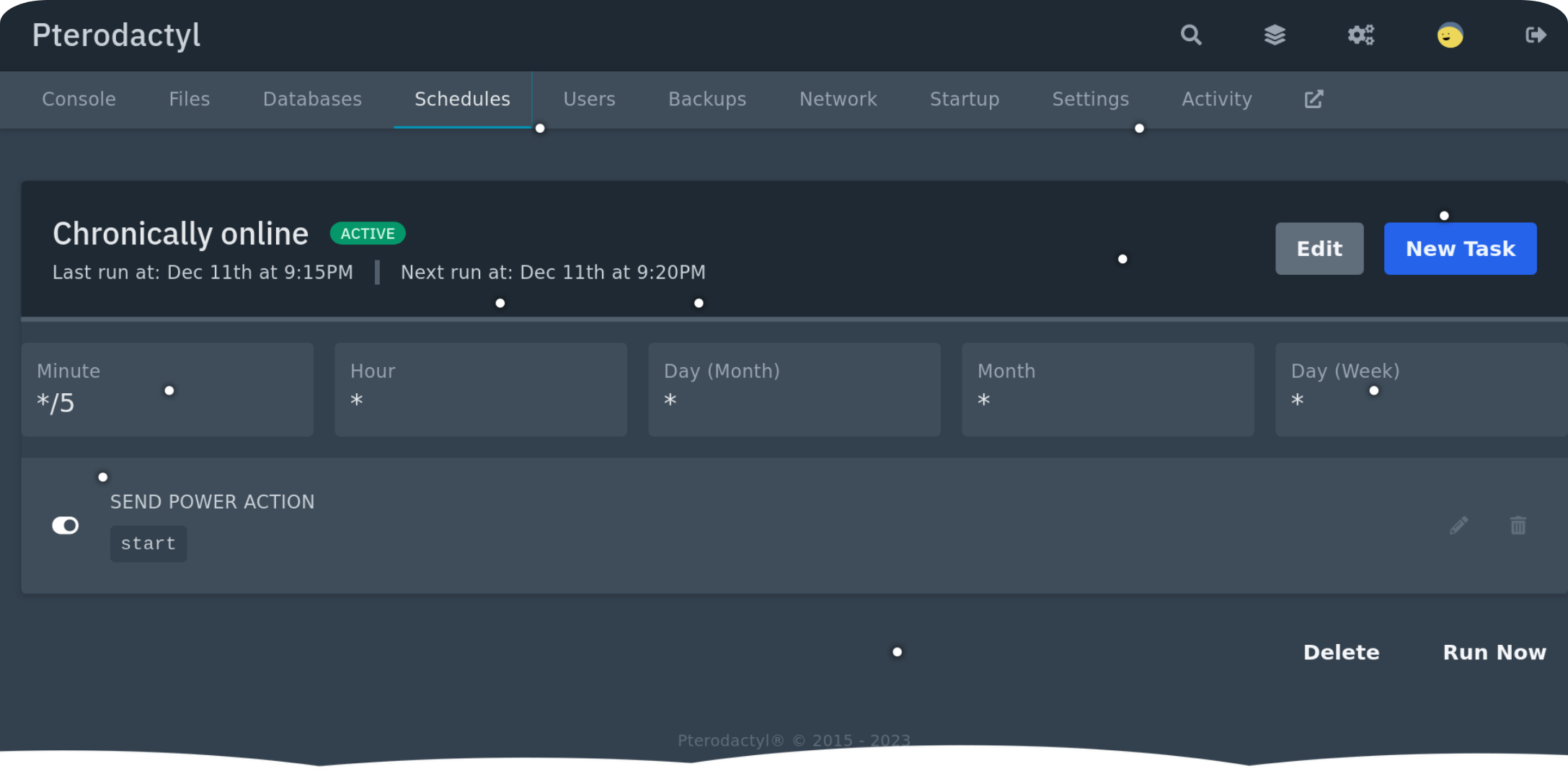Select the Activity tab
The height and width of the screenshot is (779, 1568).
click(1216, 99)
